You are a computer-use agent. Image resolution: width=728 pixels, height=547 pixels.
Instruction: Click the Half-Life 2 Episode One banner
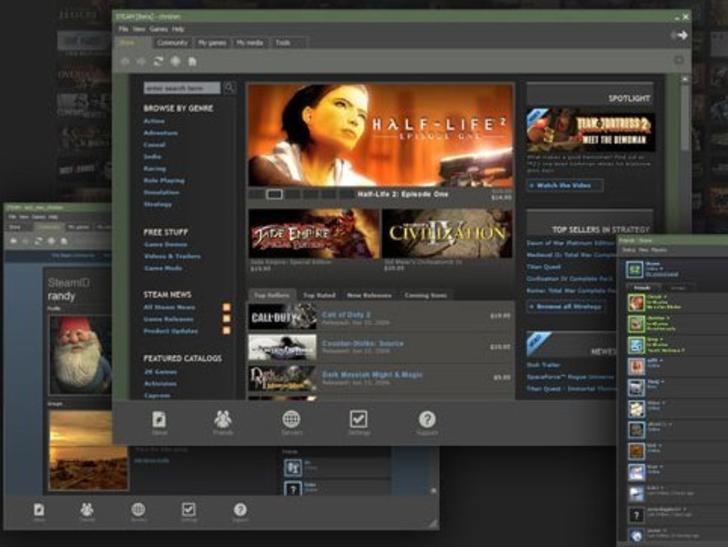tap(380, 135)
